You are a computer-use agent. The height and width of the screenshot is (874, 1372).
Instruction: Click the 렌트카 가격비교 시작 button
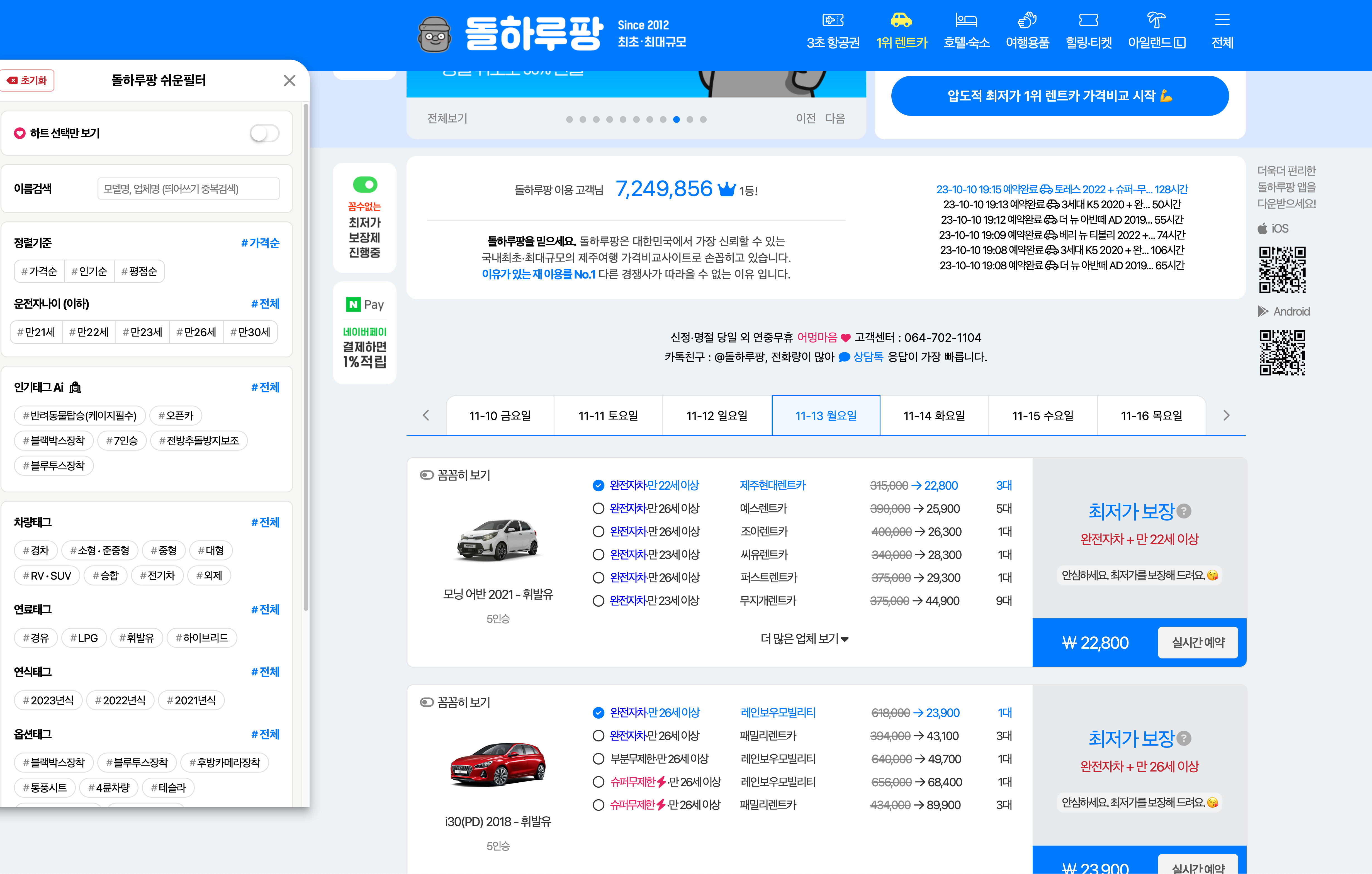[1060, 96]
